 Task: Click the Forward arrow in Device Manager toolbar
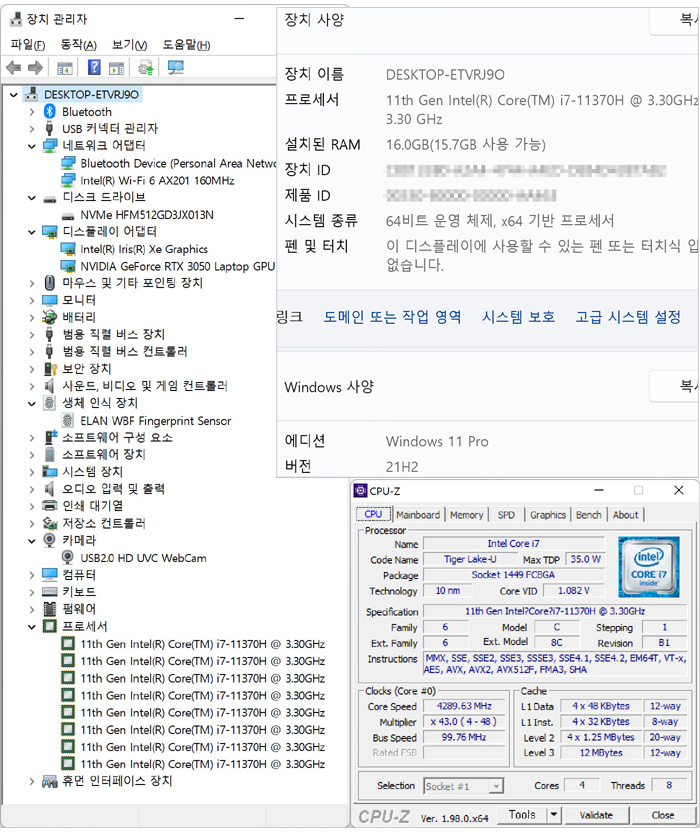coord(35,67)
